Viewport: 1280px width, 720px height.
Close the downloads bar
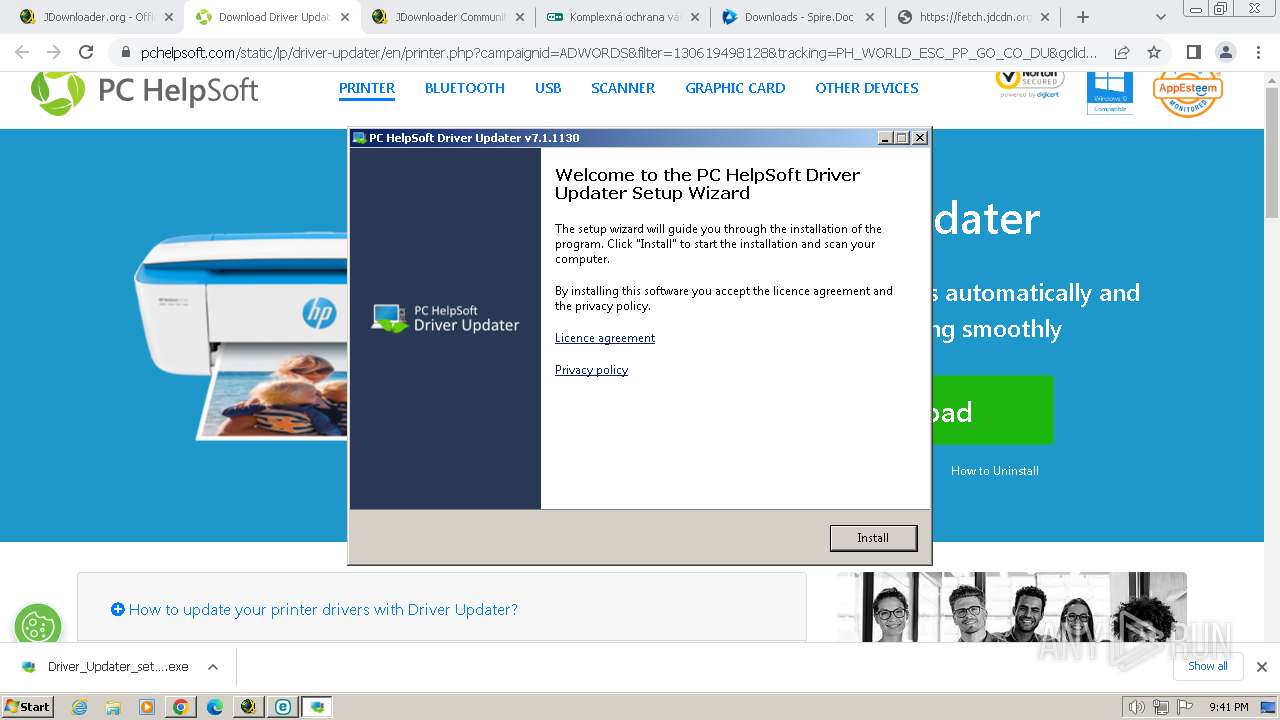(1262, 667)
